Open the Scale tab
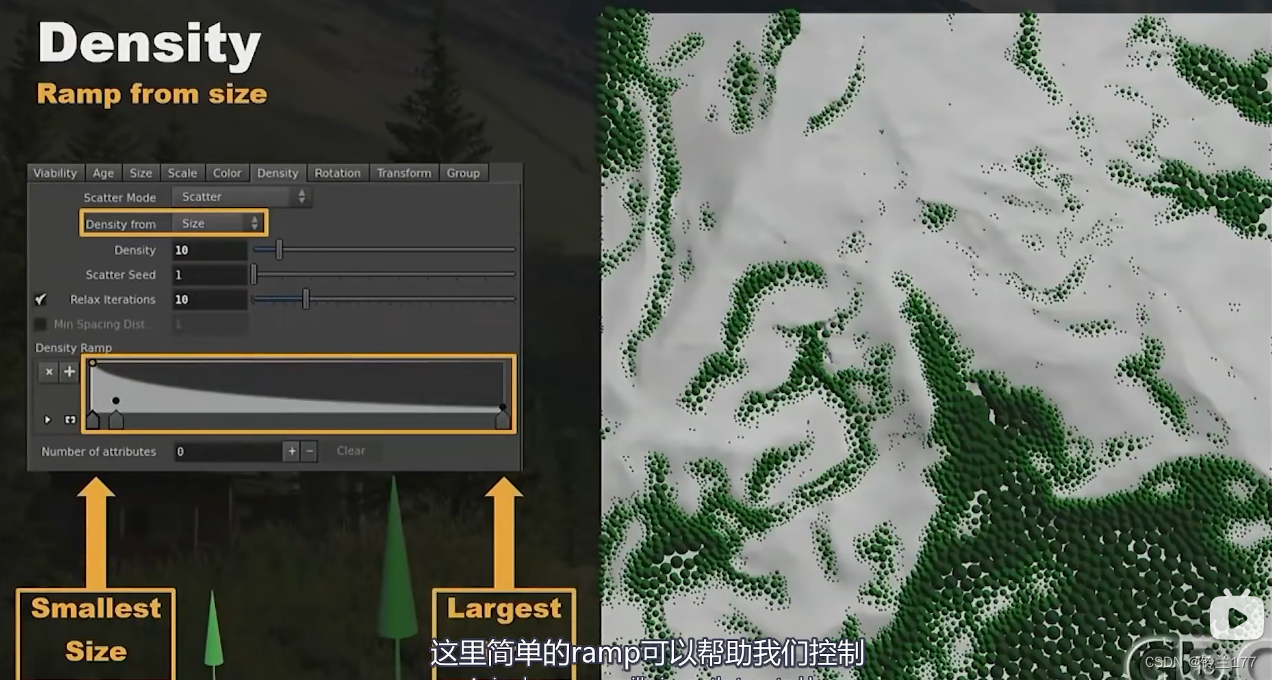The width and height of the screenshot is (1272, 680). (x=182, y=173)
